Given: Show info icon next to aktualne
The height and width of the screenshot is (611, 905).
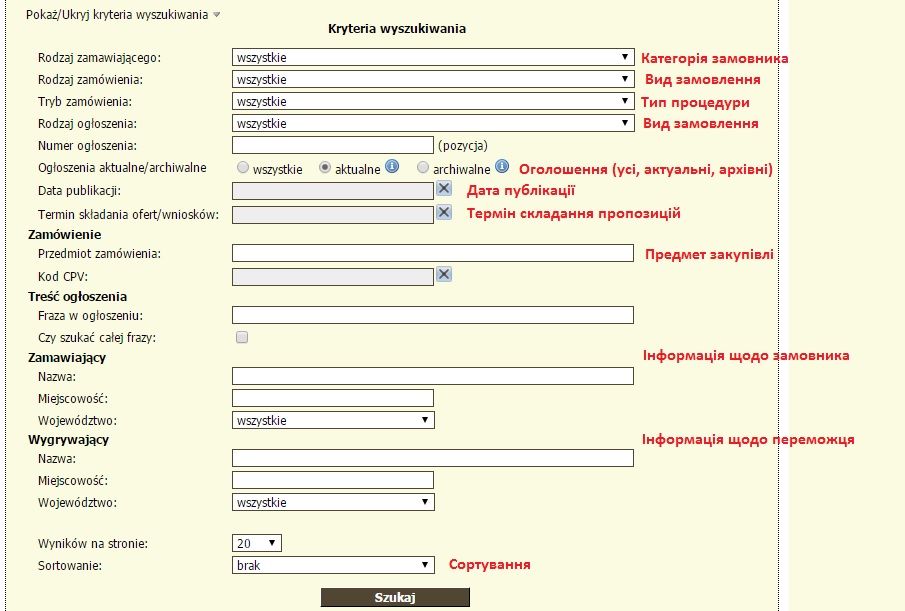Looking at the screenshot, I should [392, 167].
